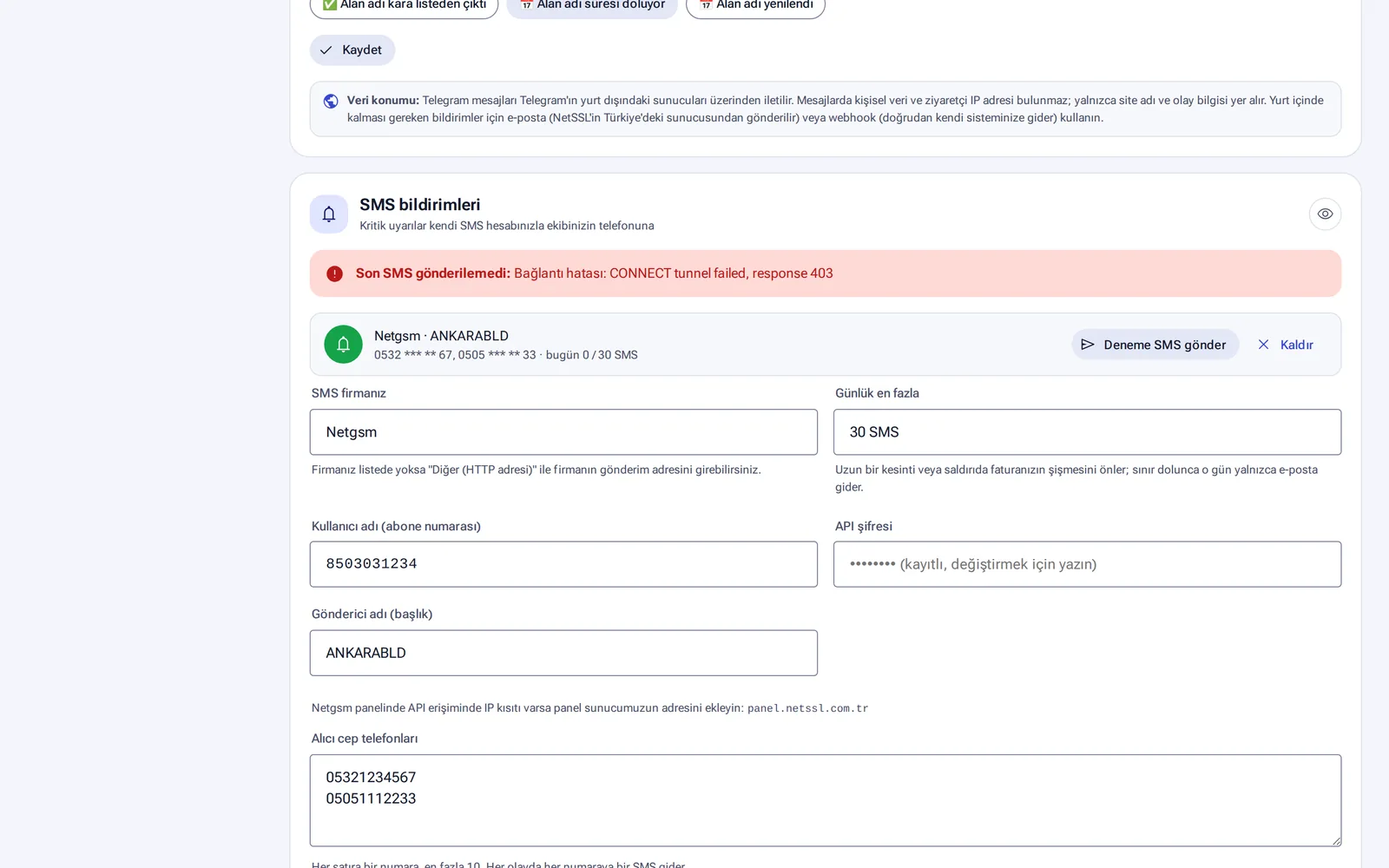This screenshot has height=868, width=1389.
Task: Click the "panel.netssl.com.tr" server address
Action: pos(807,708)
